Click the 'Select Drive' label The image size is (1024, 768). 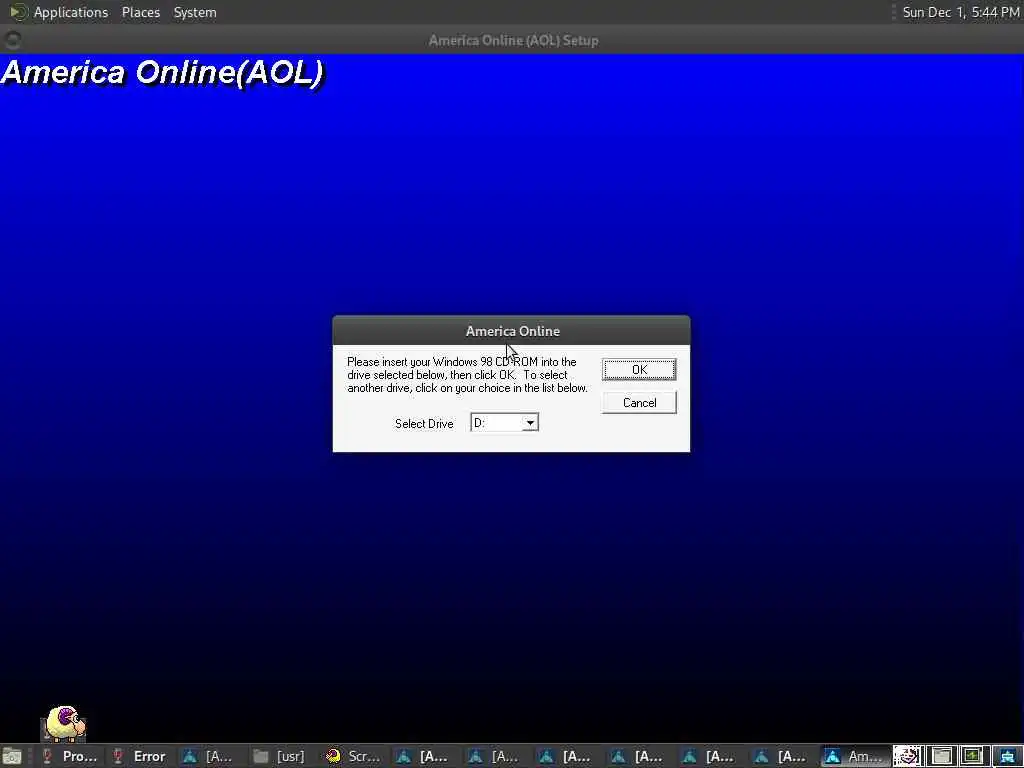pyautogui.click(x=424, y=424)
